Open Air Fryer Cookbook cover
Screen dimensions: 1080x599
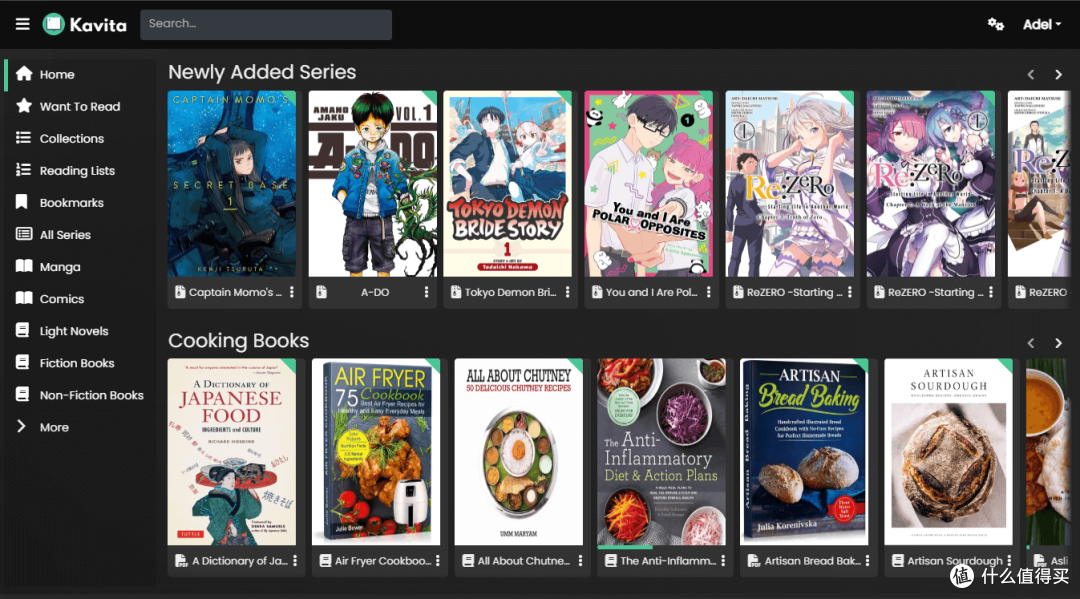pos(375,452)
